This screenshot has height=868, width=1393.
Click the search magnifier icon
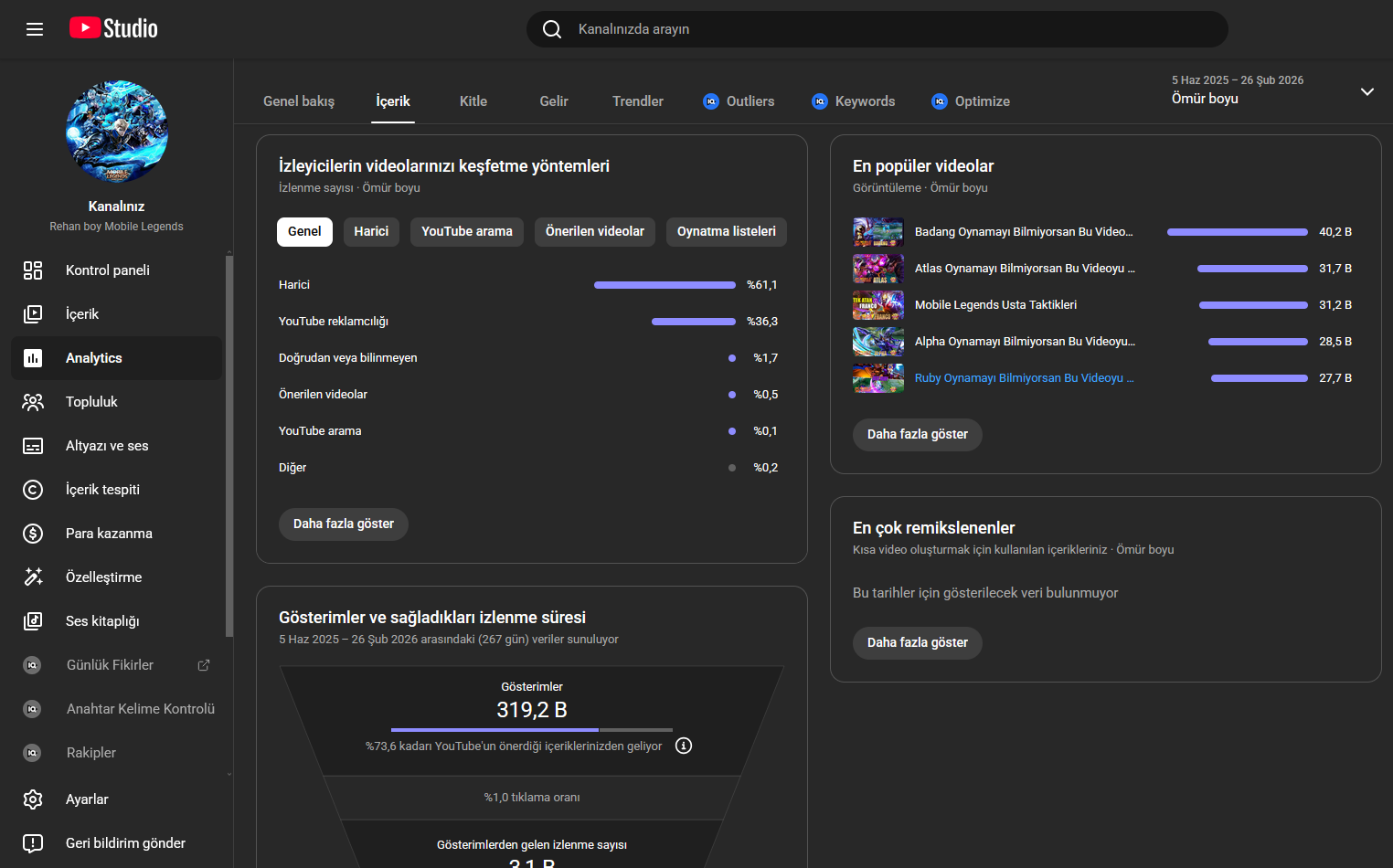(x=552, y=29)
